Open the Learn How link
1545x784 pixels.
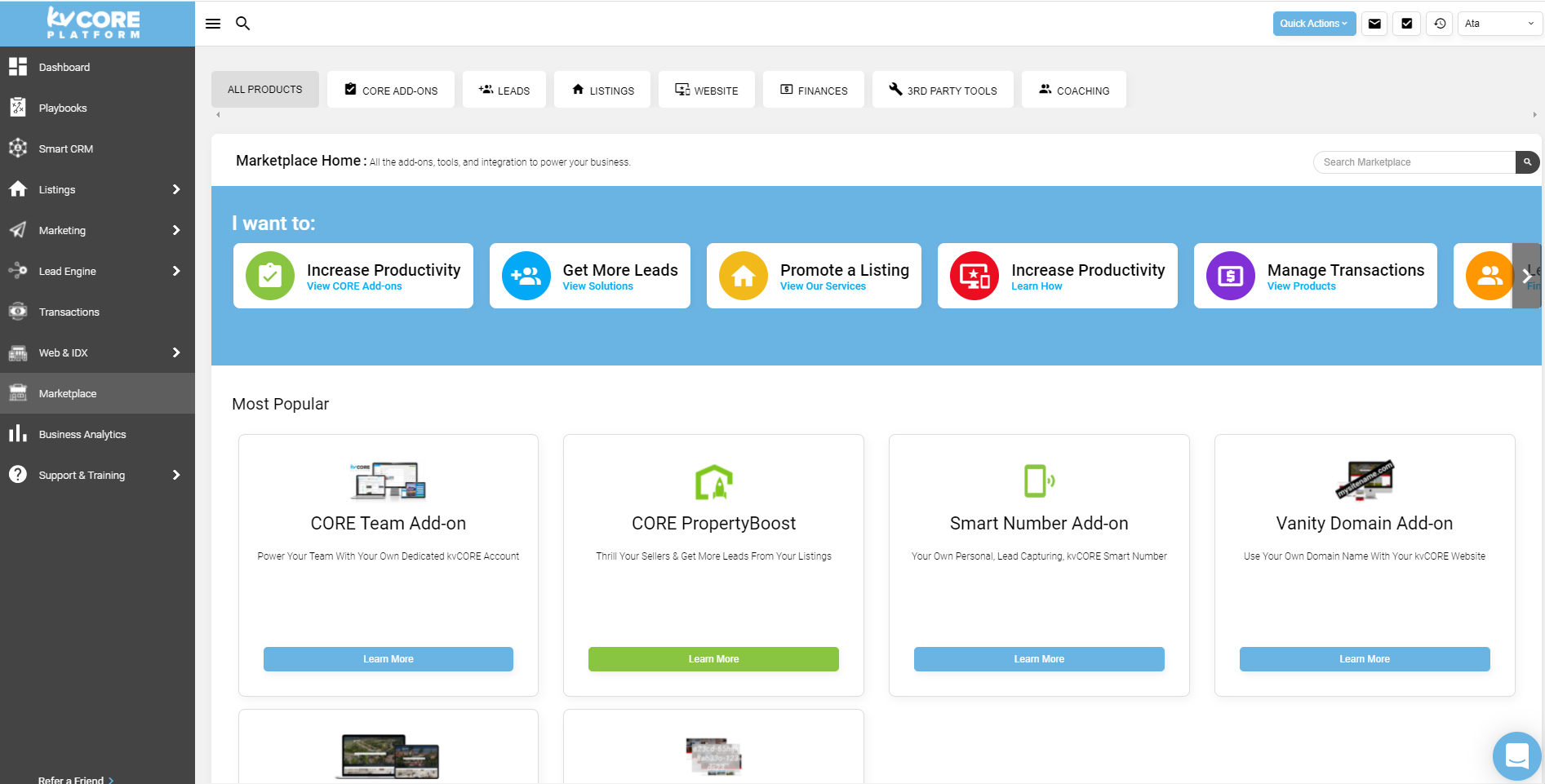click(x=1037, y=286)
